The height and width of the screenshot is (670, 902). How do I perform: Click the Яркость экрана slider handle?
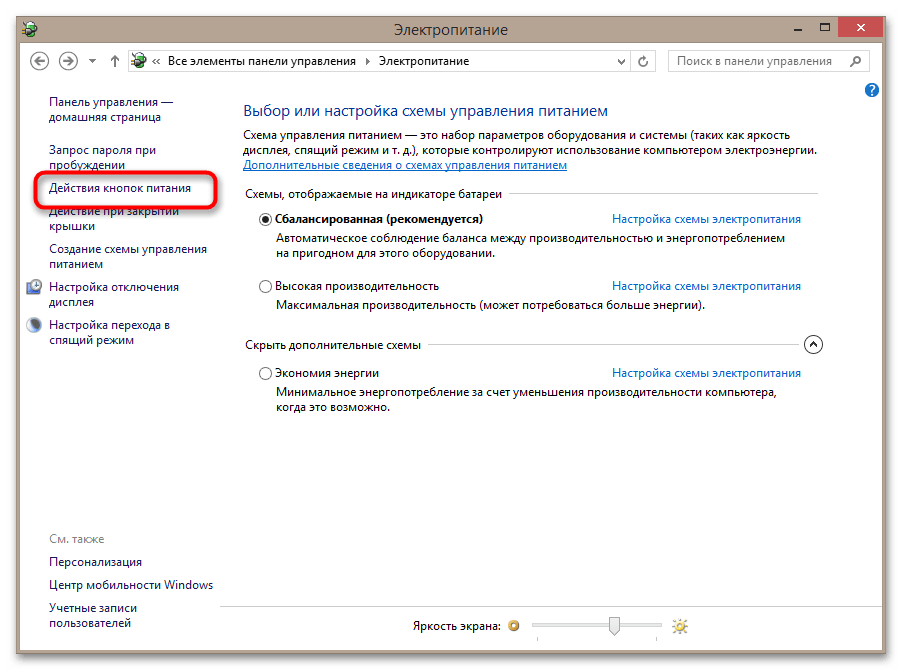coord(614,625)
